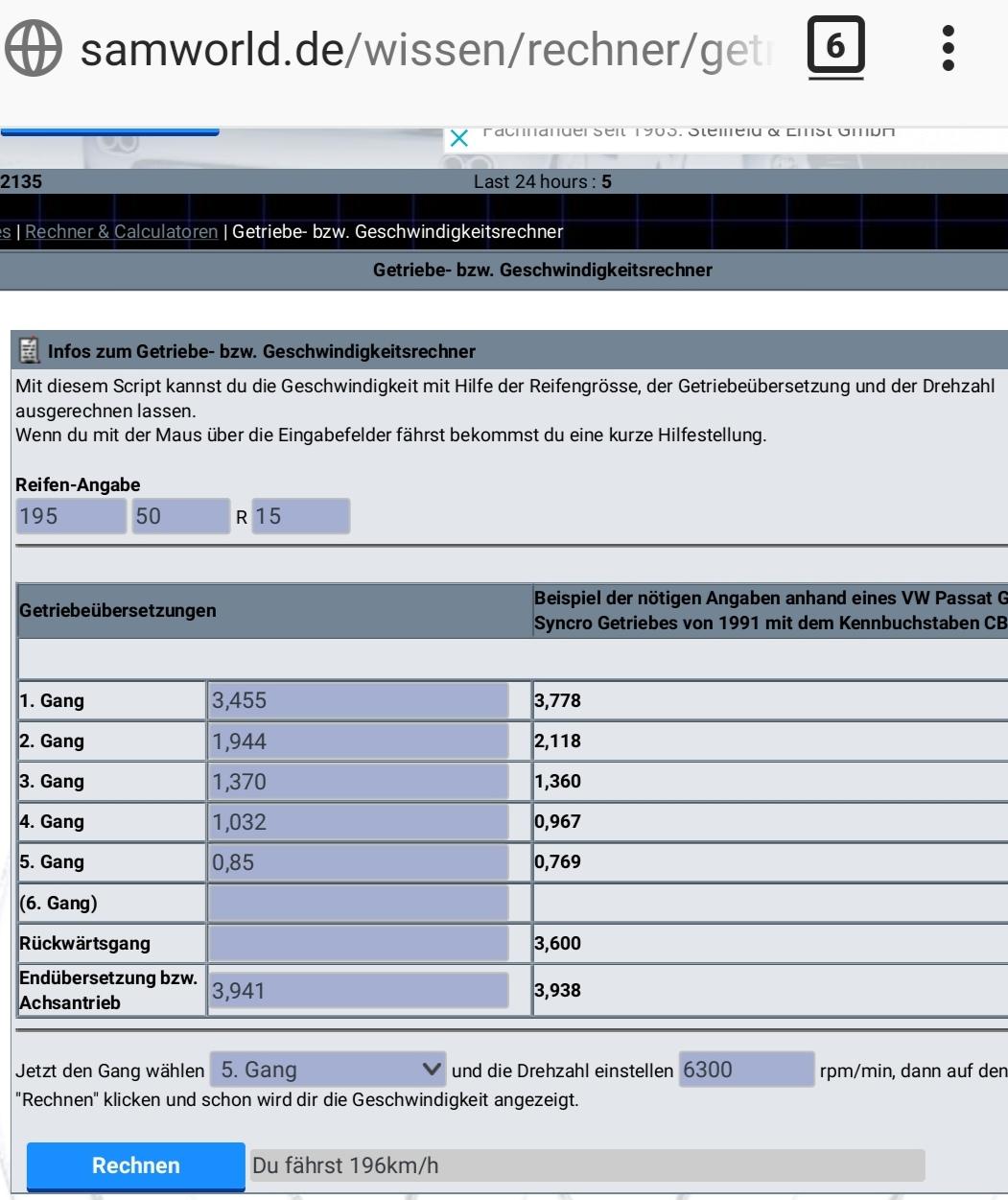The width and height of the screenshot is (1008, 1200).
Task: Edit the rpm field showing 6300
Action: 746,1070
